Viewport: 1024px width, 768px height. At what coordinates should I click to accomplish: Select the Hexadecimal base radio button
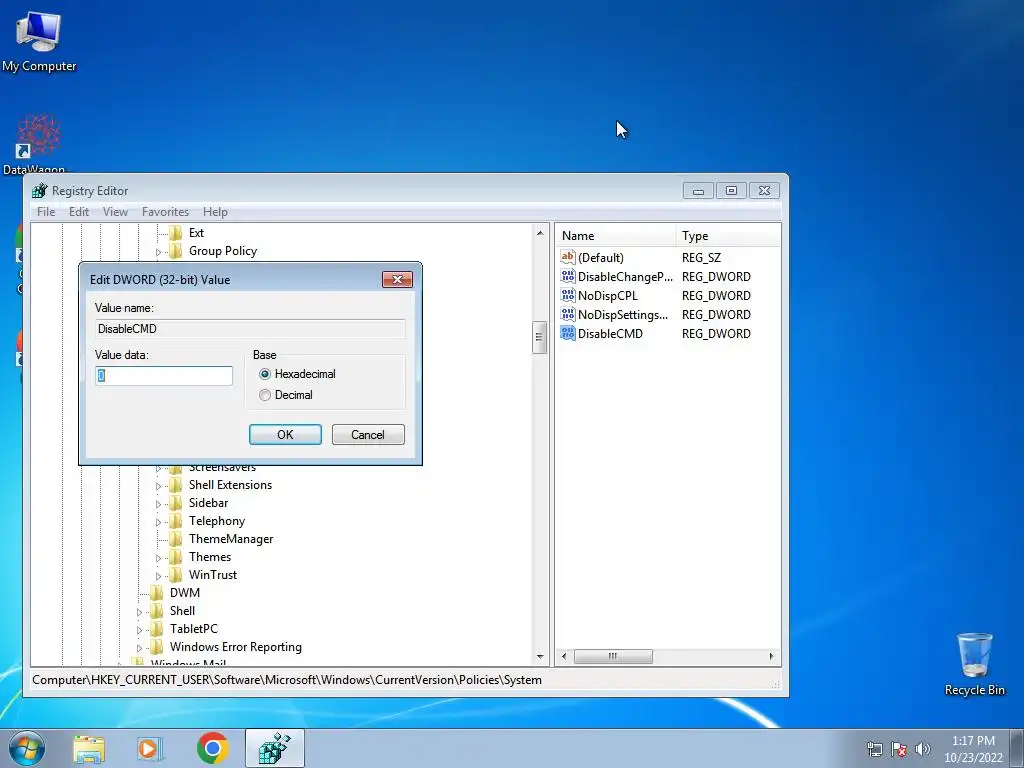(264, 374)
